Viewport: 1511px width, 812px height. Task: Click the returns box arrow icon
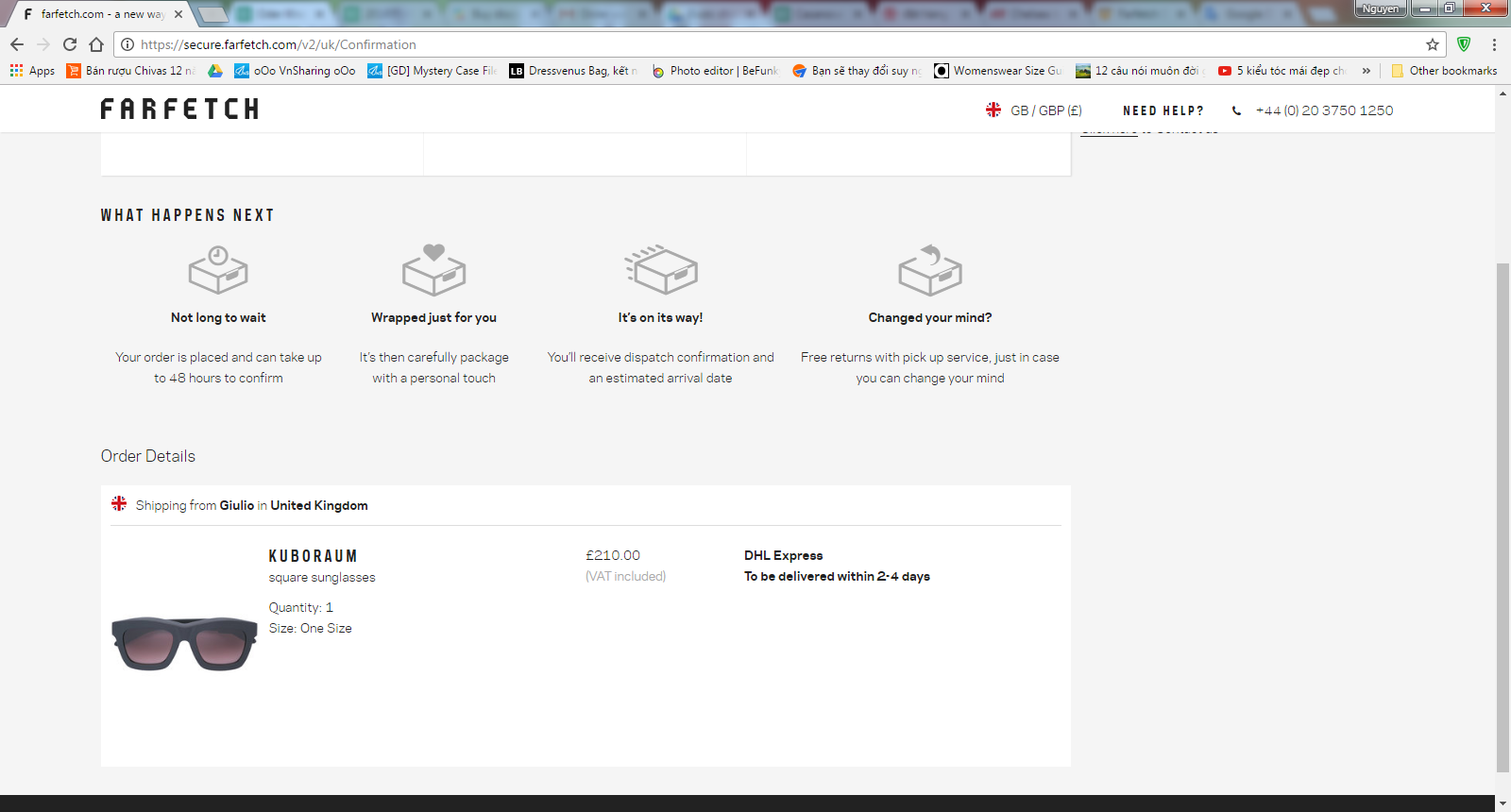pos(930,271)
